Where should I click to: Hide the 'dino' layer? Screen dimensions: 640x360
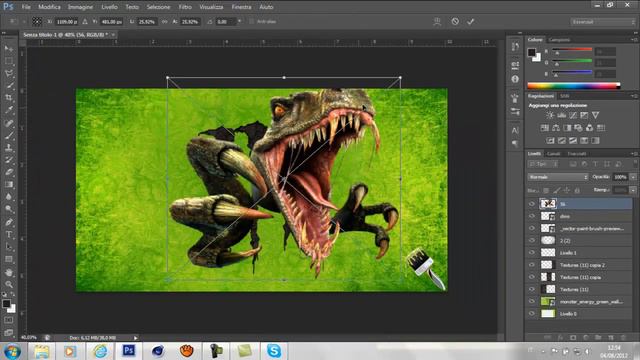pos(532,216)
